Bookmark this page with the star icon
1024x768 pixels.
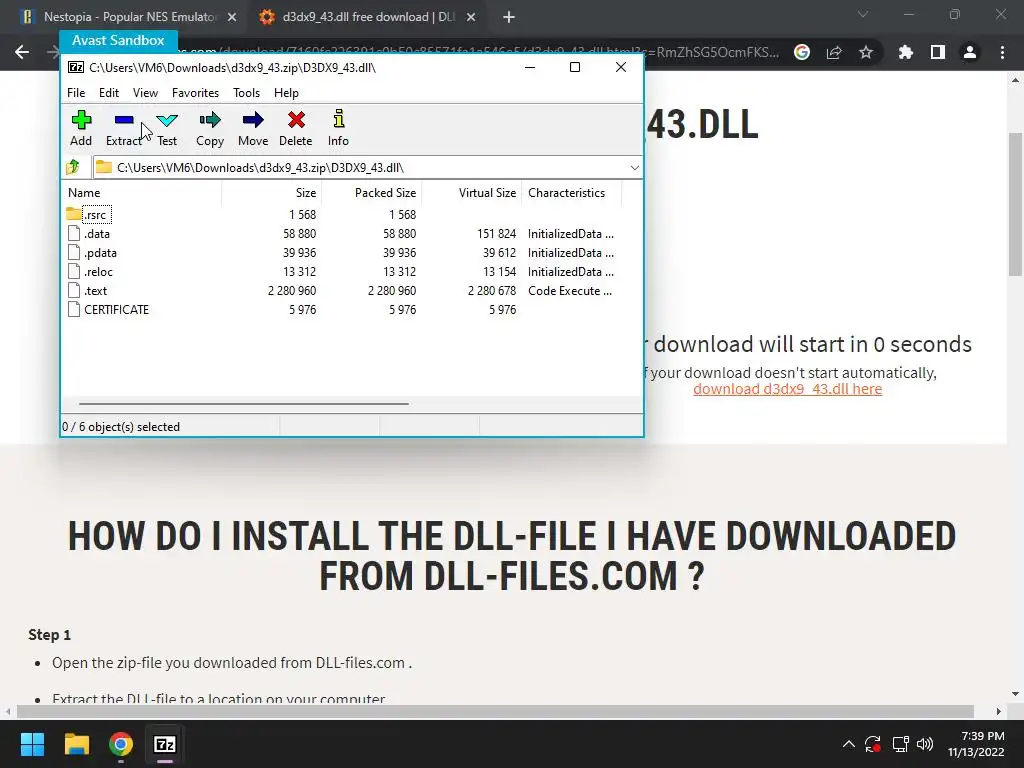coord(866,52)
